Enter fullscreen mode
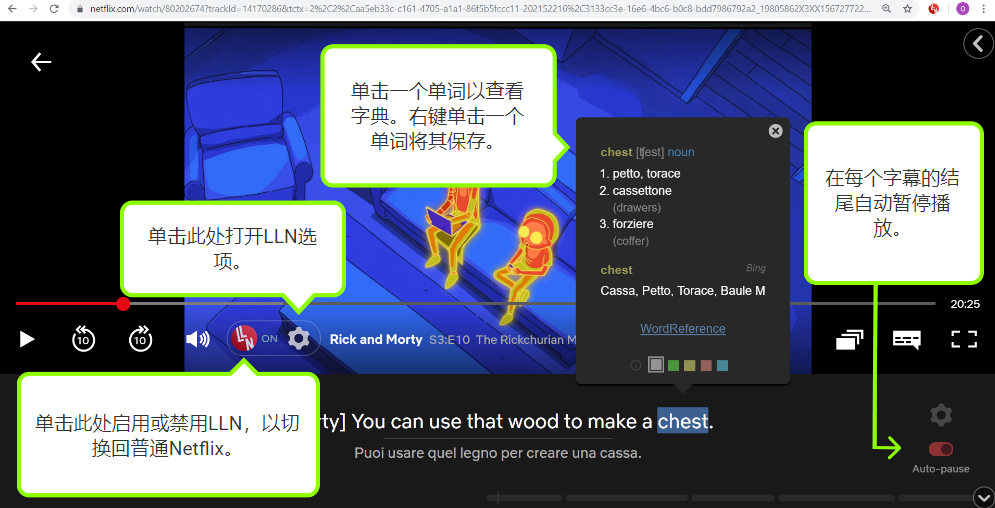 tap(964, 339)
